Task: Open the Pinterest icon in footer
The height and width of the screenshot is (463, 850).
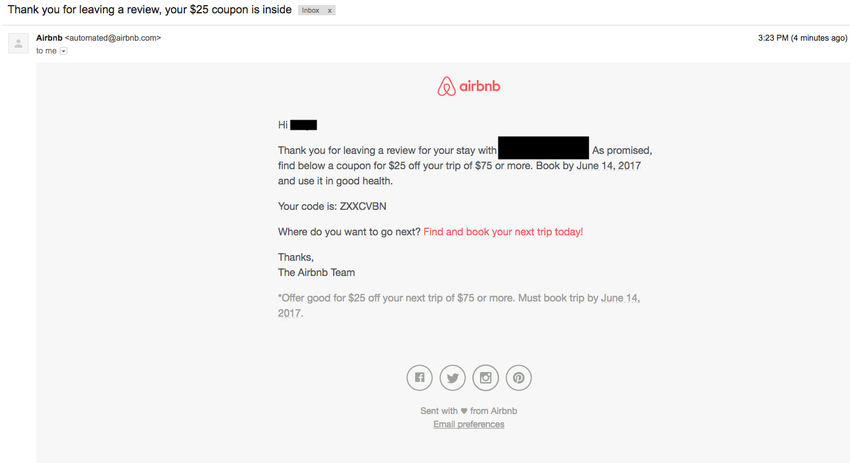Action: pyautogui.click(x=519, y=378)
